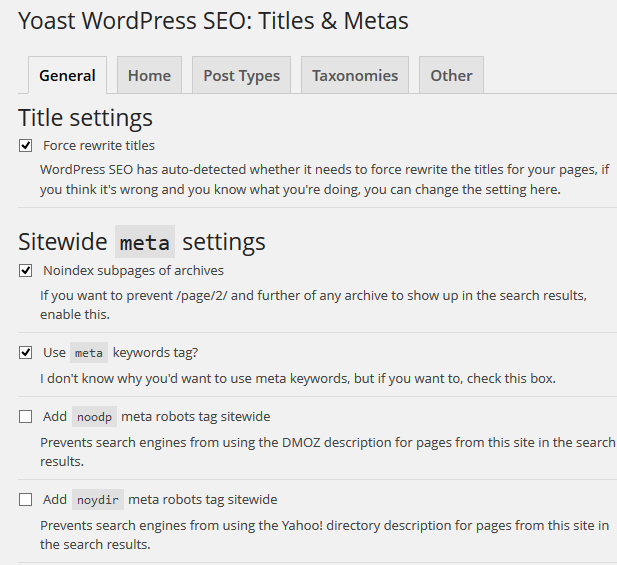This screenshot has width=617, height=565.
Task: Click the 'Noindex subpages of archives' label text
Action: [133, 271]
